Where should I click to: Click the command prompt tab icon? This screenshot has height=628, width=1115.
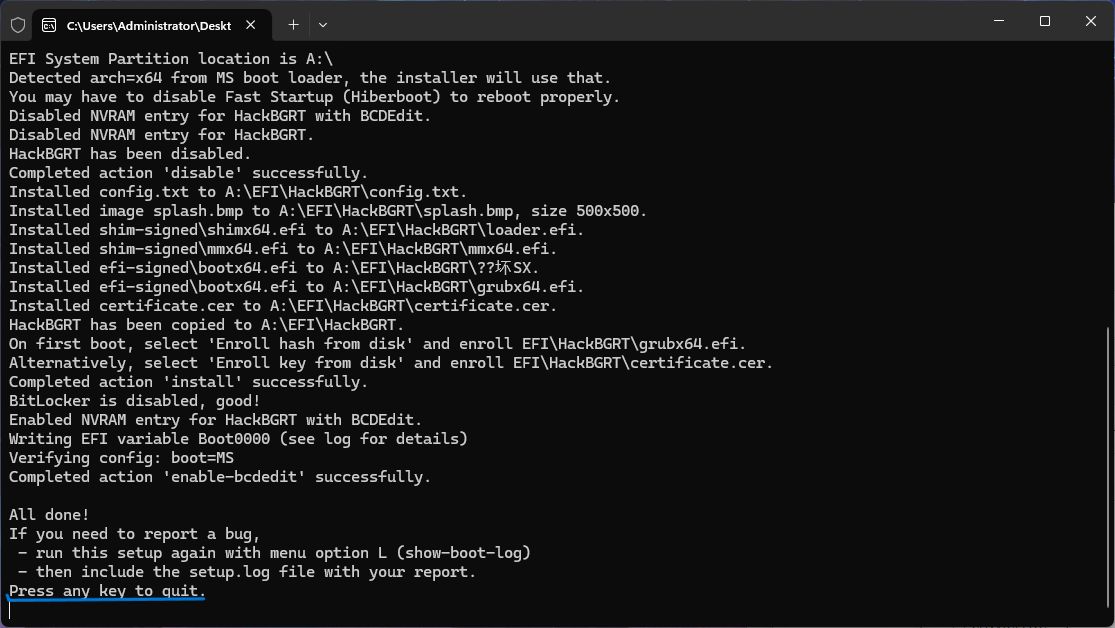pyautogui.click(x=48, y=25)
